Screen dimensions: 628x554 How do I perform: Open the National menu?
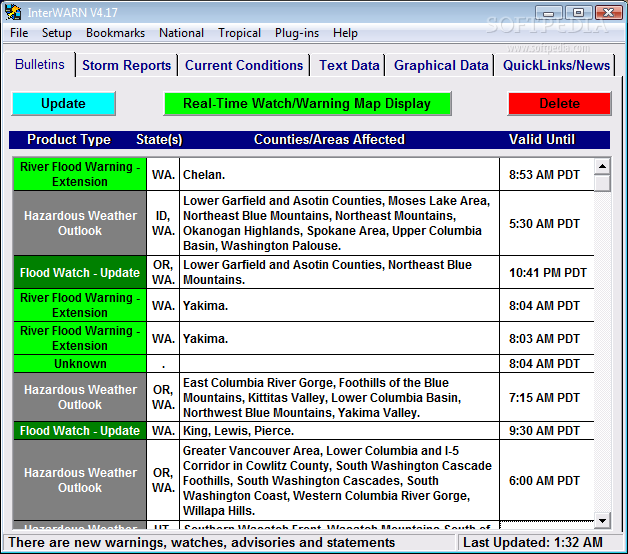(181, 33)
